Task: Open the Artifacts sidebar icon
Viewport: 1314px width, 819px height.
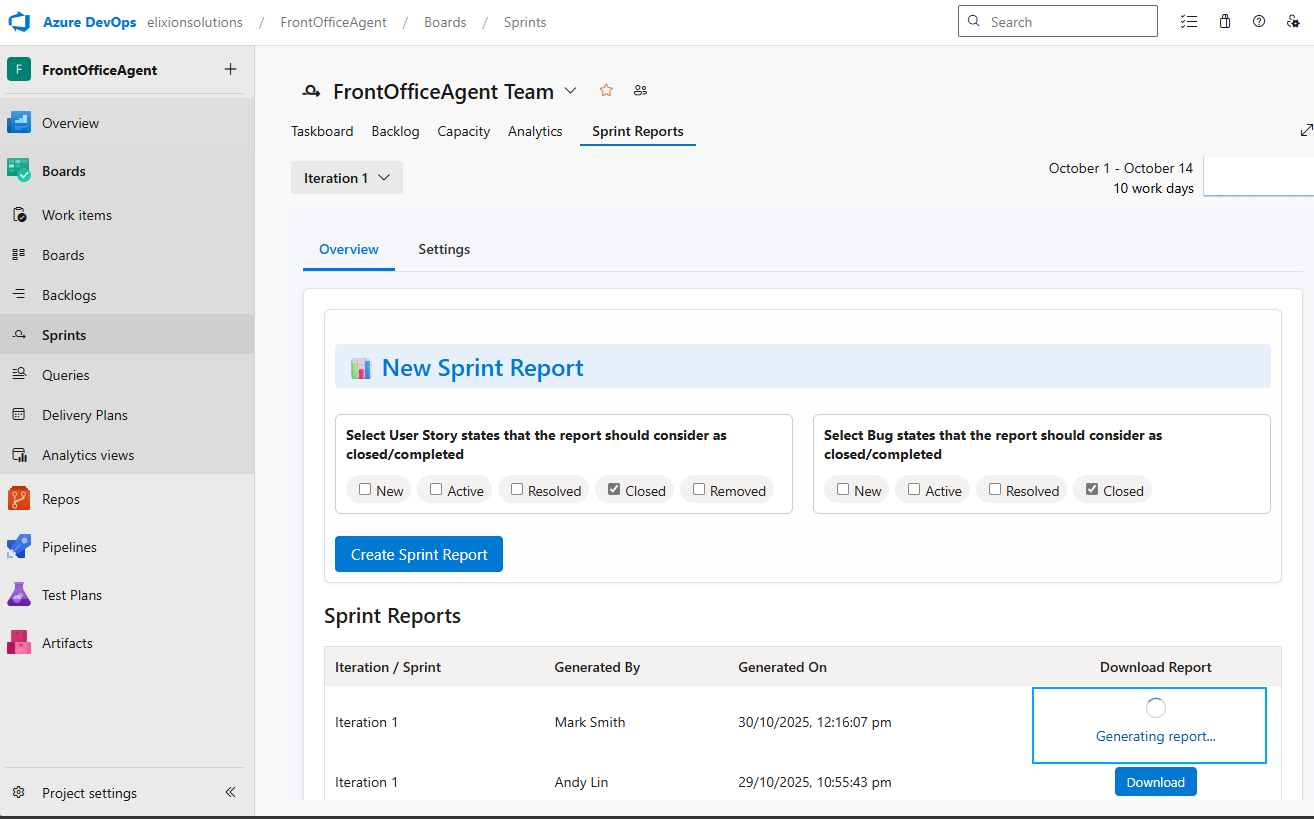Action: pos(19,643)
